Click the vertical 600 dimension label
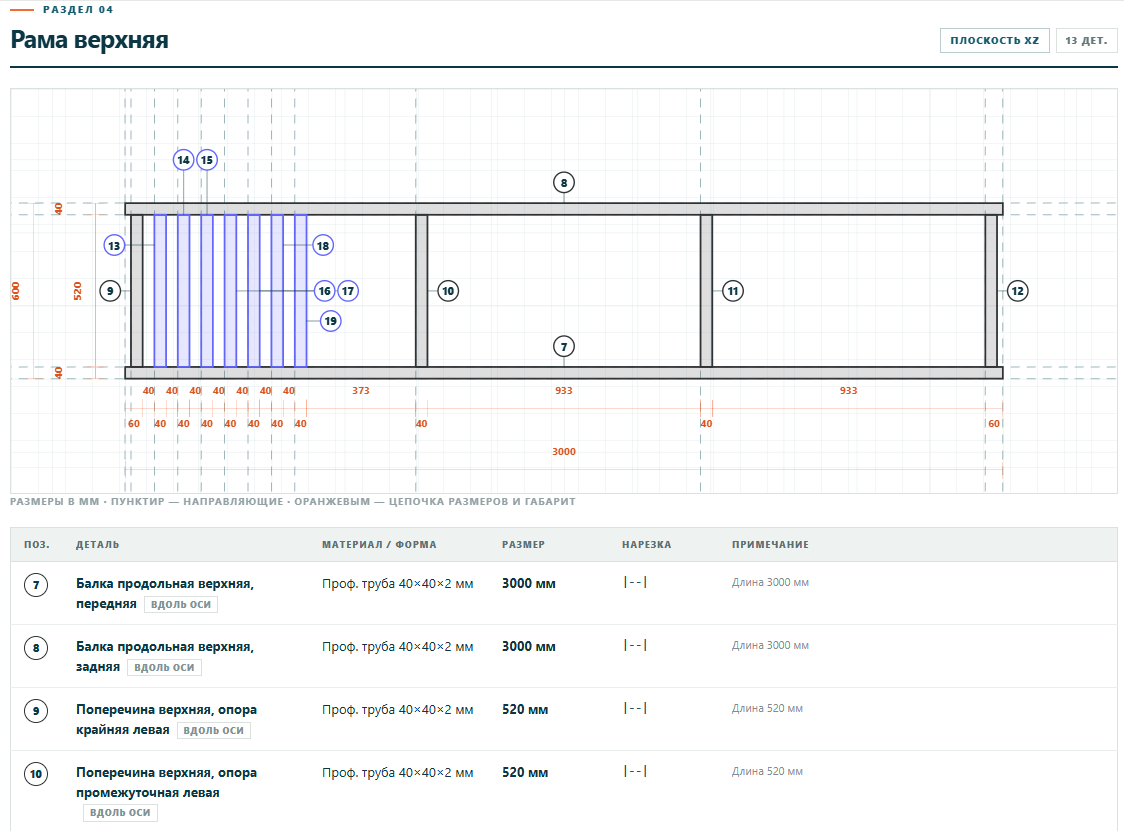The width and height of the screenshot is (1124, 831). [16, 291]
